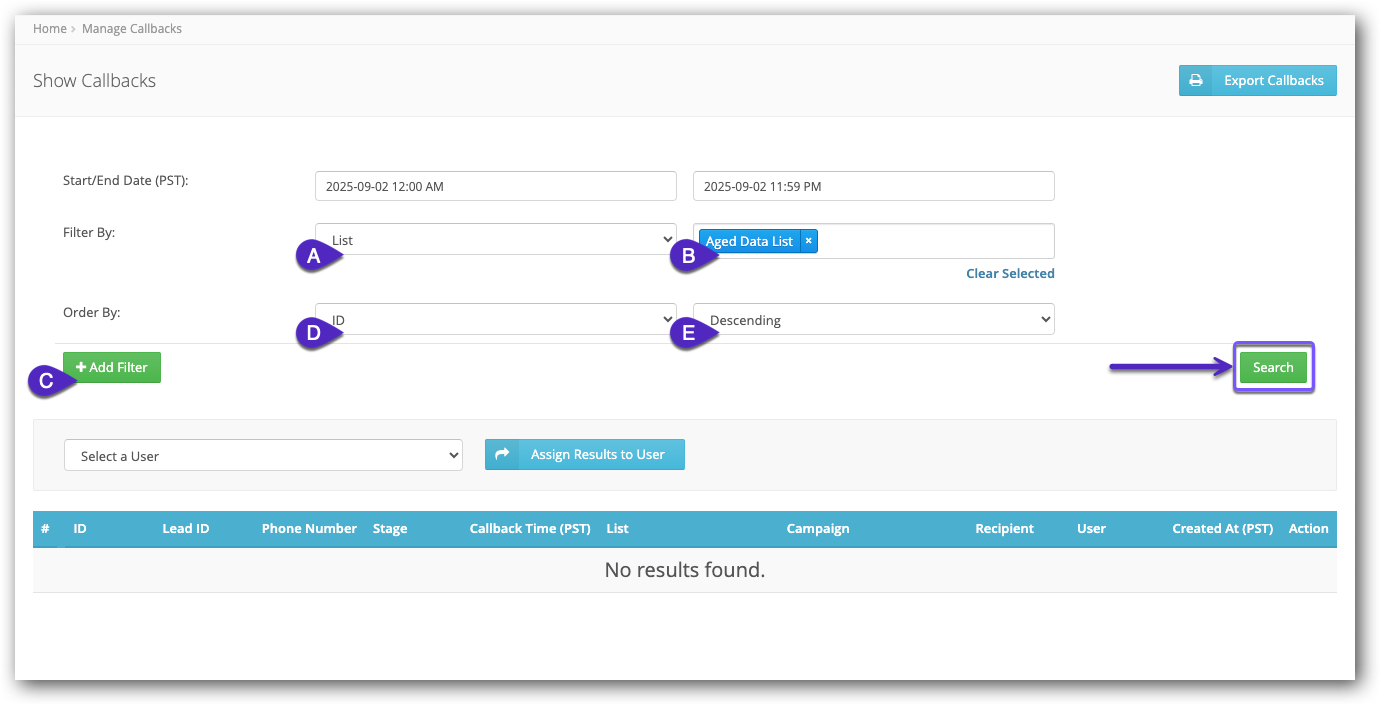Sort by Created At (PST) column
Viewport: 1380px width, 705px height.
tap(1222, 529)
